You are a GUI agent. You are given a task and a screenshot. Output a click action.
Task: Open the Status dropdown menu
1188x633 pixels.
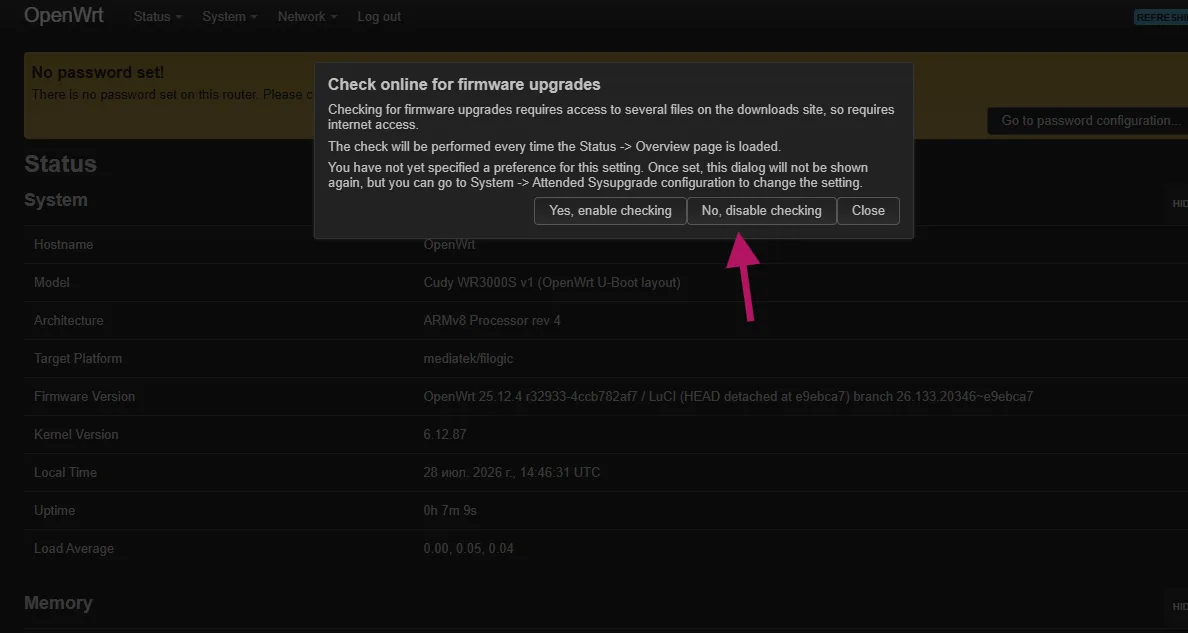pos(158,17)
